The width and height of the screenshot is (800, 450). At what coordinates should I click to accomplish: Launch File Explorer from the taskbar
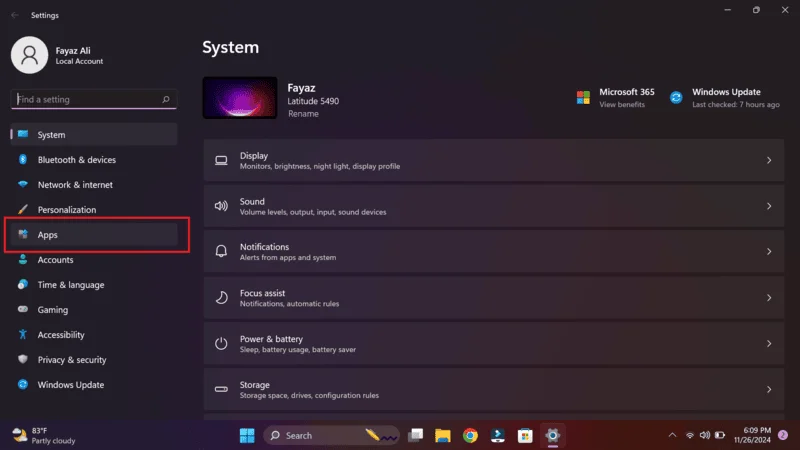(x=443, y=435)
